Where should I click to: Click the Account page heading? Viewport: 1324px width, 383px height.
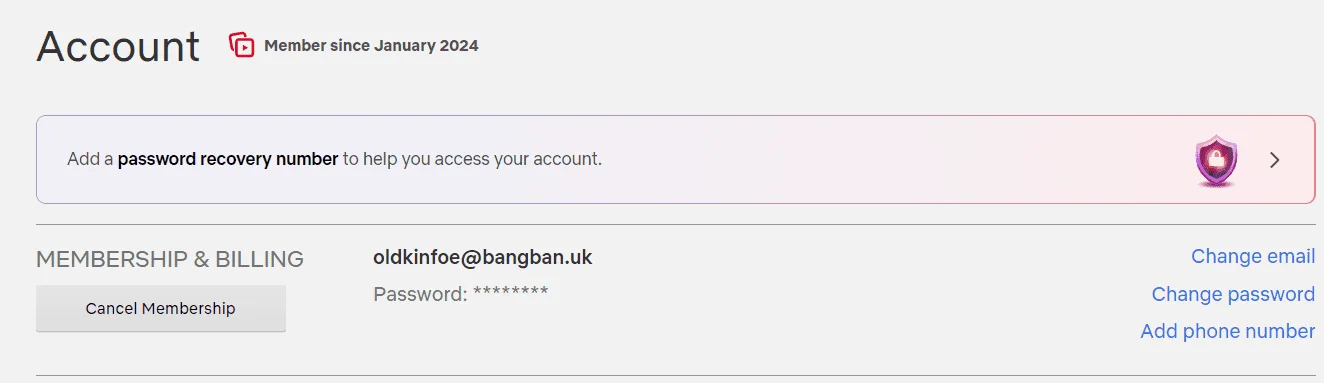(x=119, y=46)
